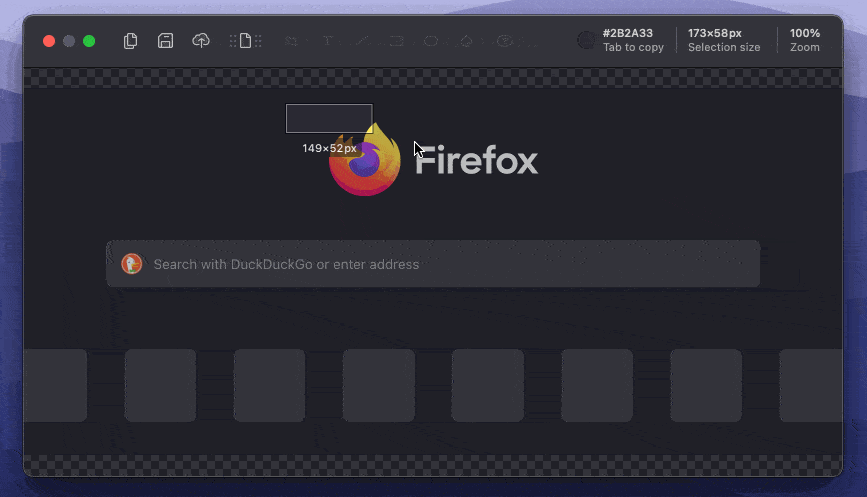The height and width of the screenshot is (497, 867).
Task: Click the cloud upload icon
Action: point(201,41)
